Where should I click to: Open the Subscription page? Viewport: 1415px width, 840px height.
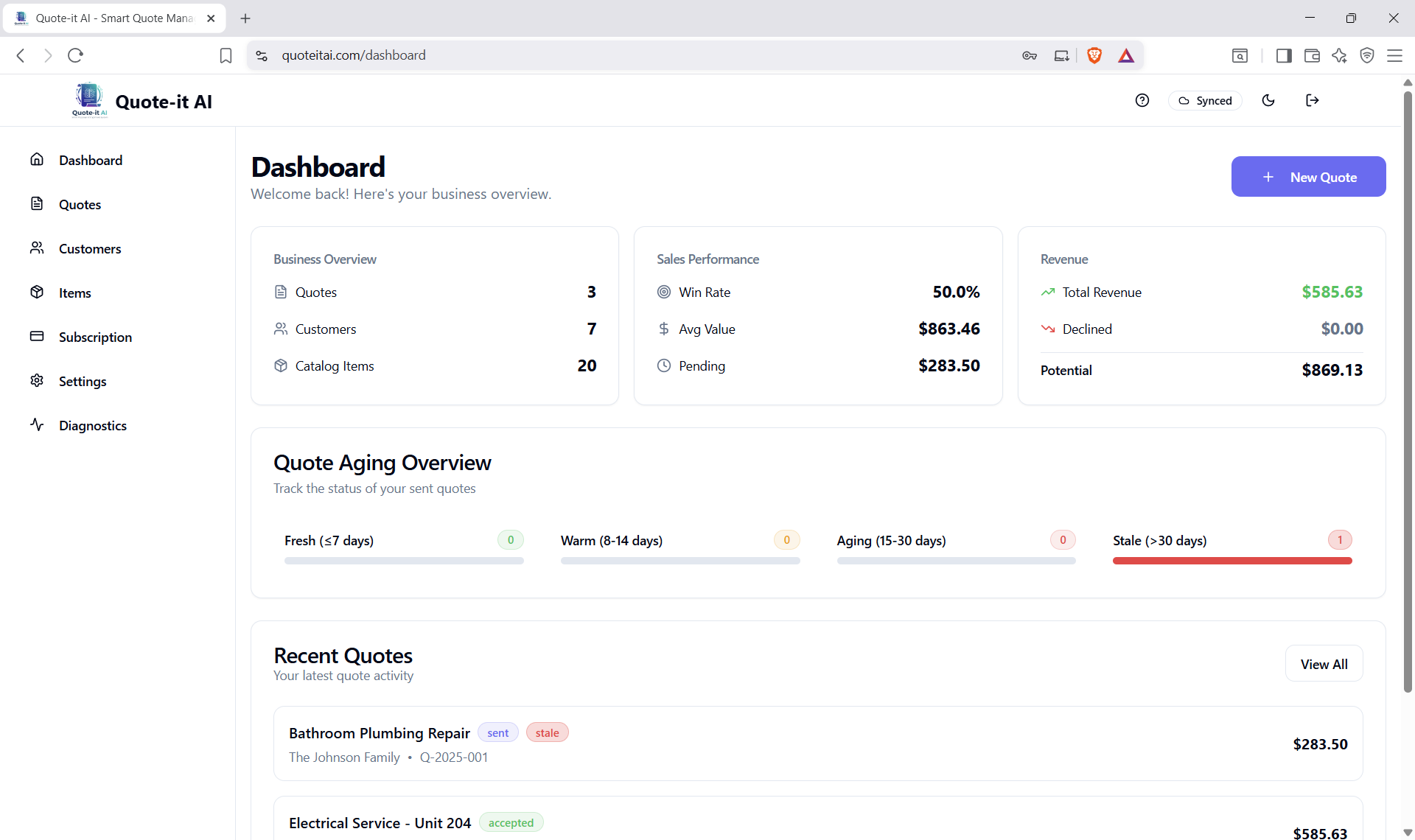point(95,337)
